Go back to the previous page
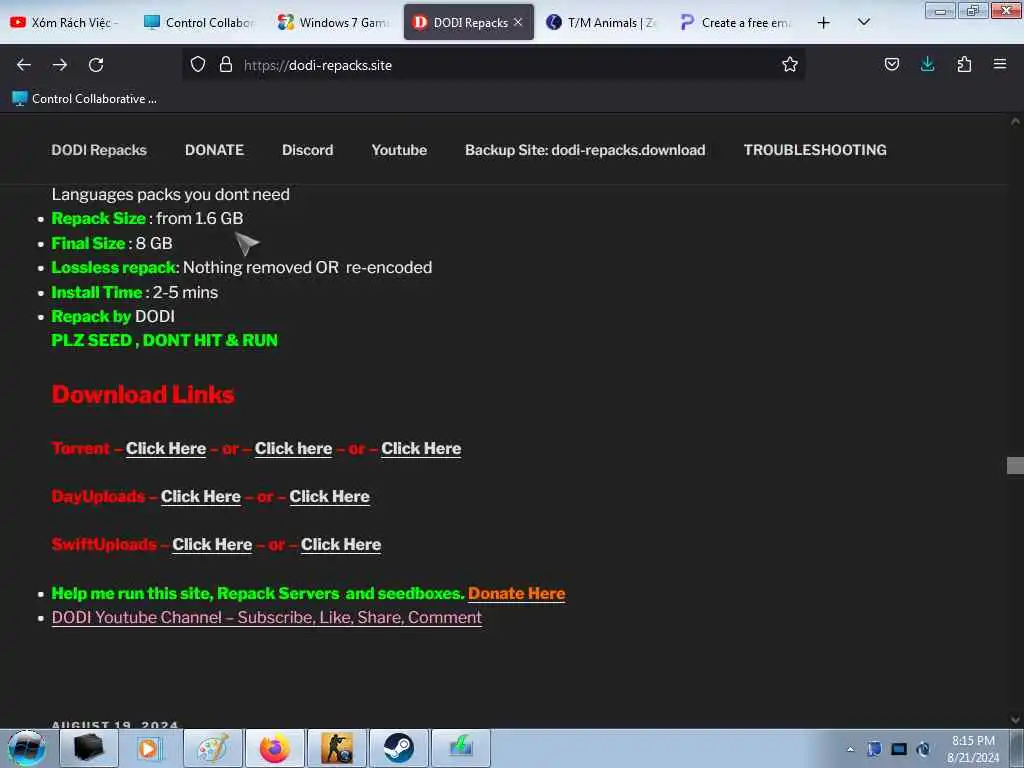 pos(24,65)
